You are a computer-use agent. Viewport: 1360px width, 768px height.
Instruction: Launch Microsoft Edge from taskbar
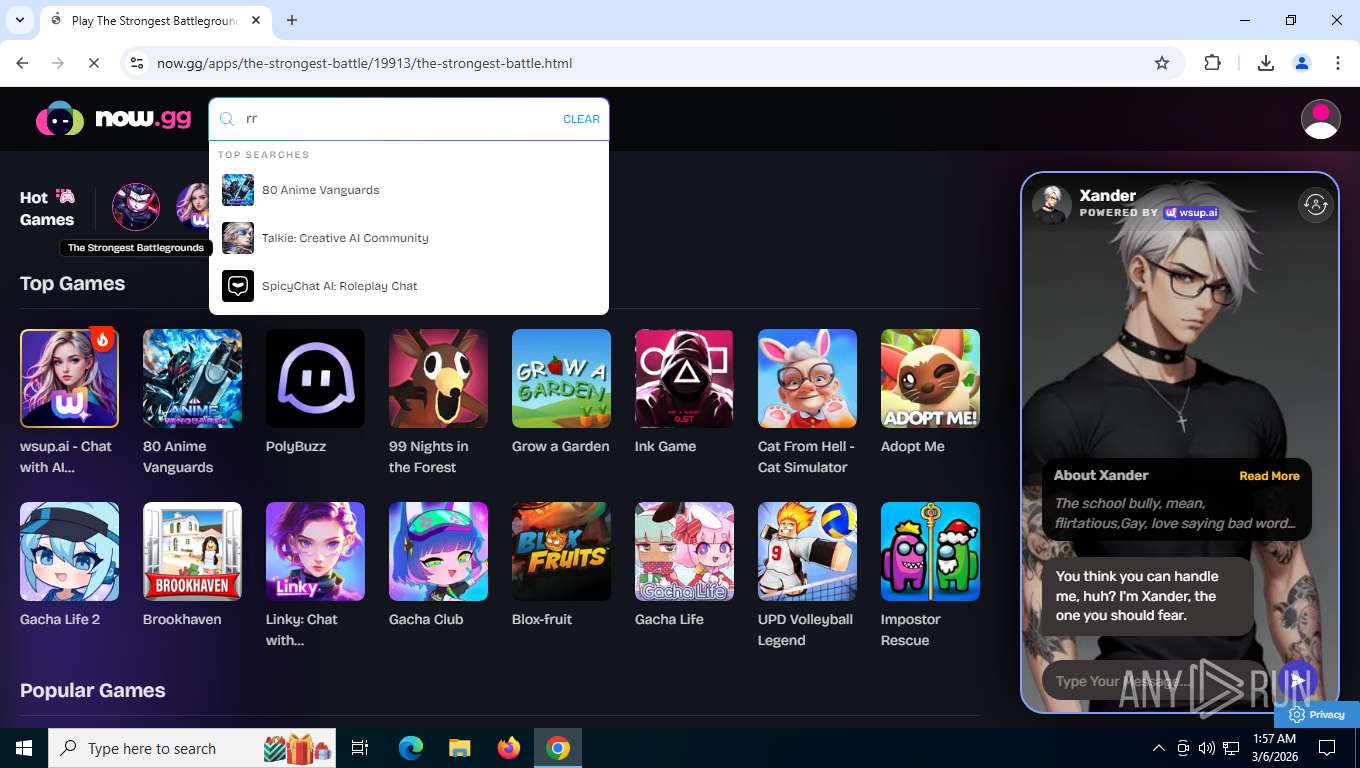click(x=410, y=748)
